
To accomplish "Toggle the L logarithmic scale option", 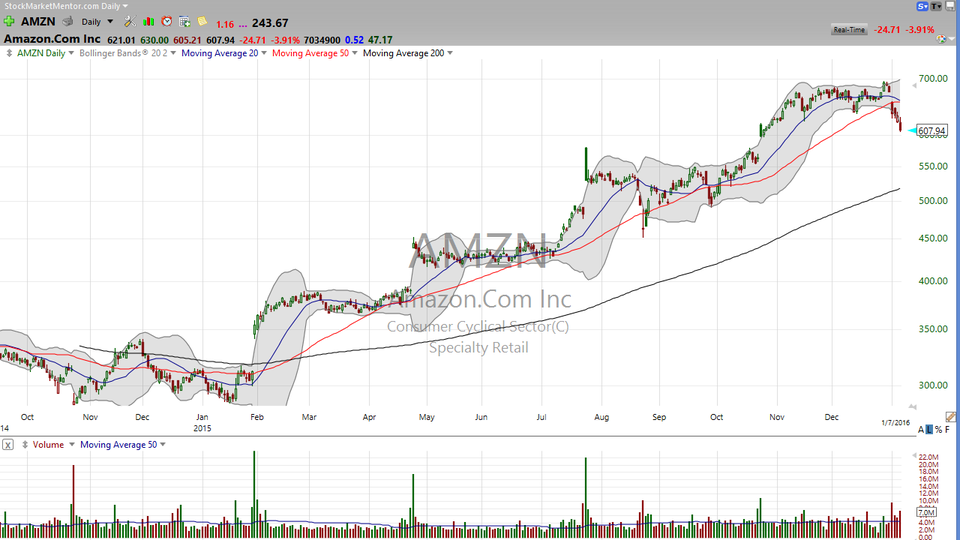I will tap(929, 430).
